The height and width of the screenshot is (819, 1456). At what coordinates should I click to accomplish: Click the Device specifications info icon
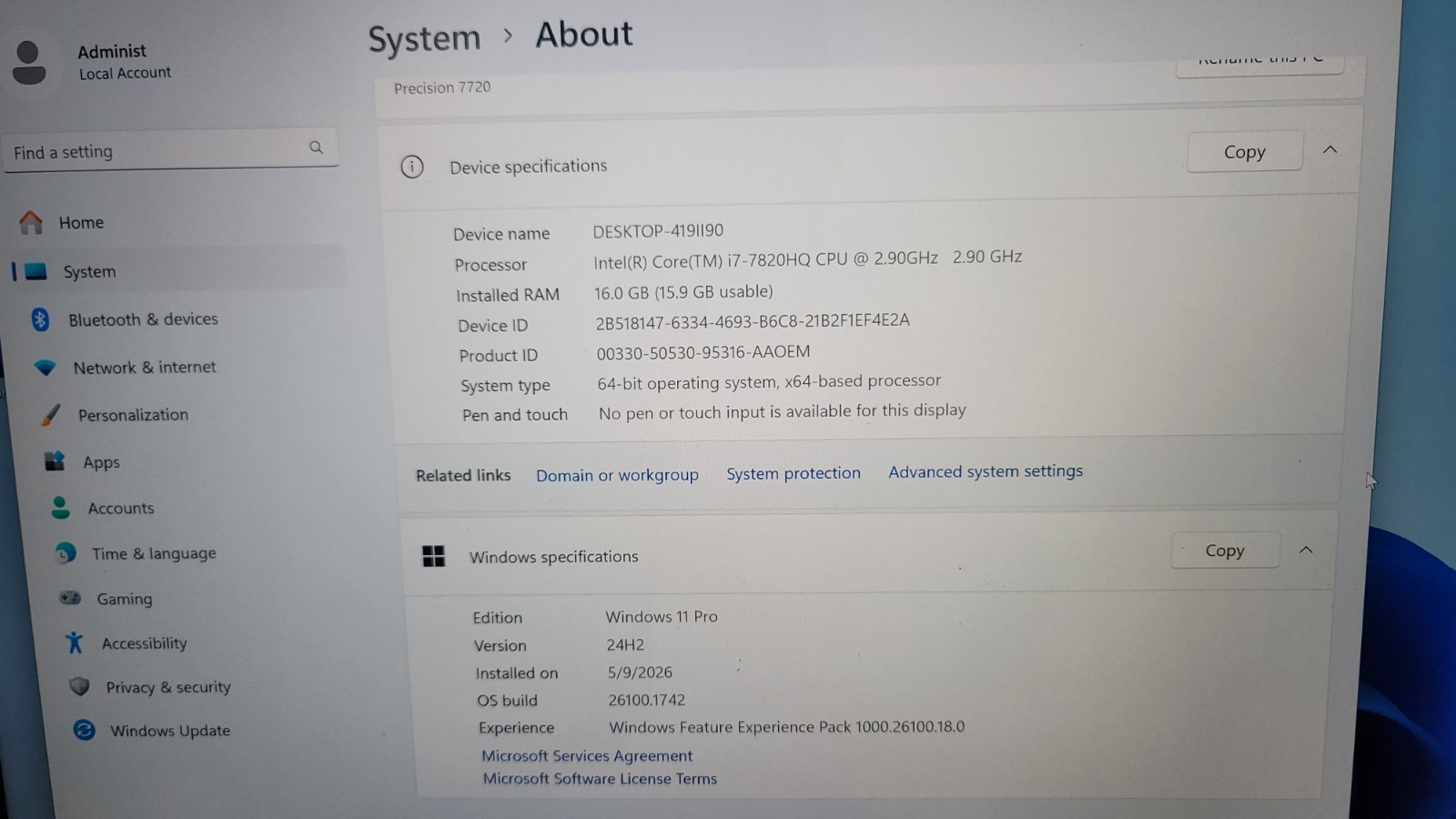pos(412,167)
